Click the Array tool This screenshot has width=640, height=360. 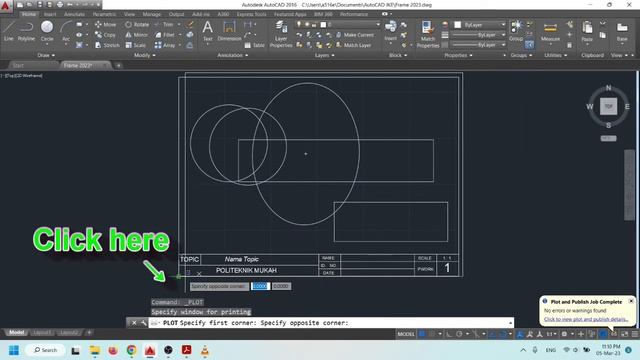(x=165, y=45)
